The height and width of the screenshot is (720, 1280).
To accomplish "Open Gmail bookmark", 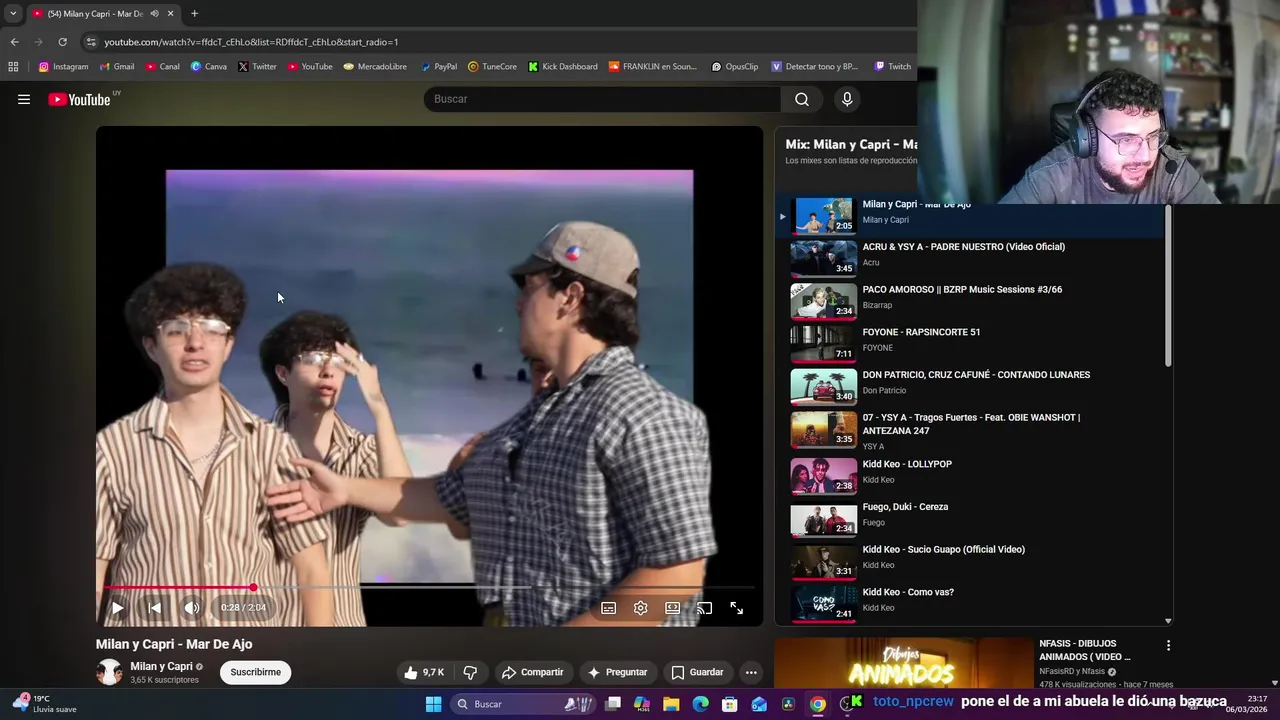I will pyautogui.click(x=116, y=67).
